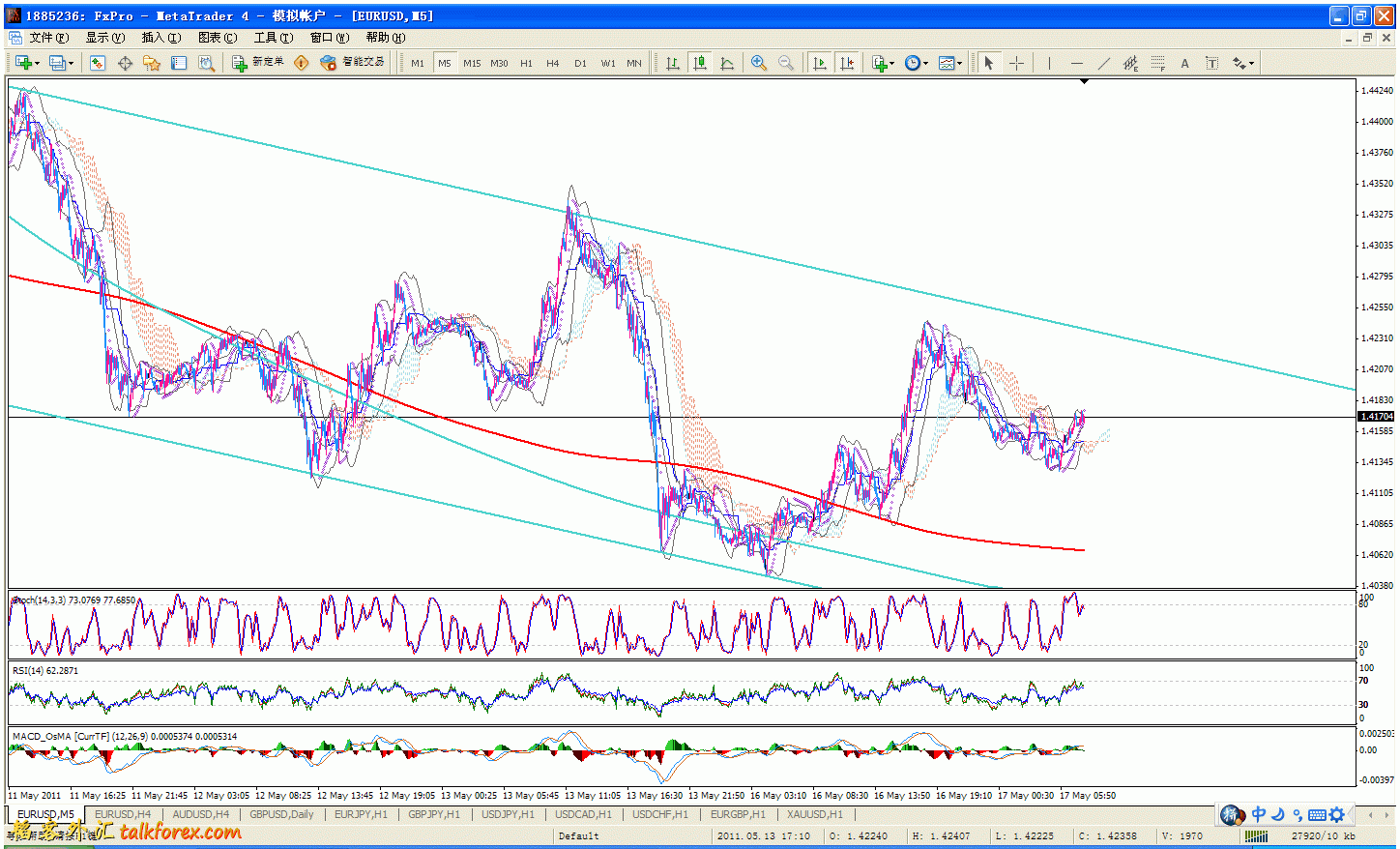Open the 文件(F) menu

[x=48, y=38]
